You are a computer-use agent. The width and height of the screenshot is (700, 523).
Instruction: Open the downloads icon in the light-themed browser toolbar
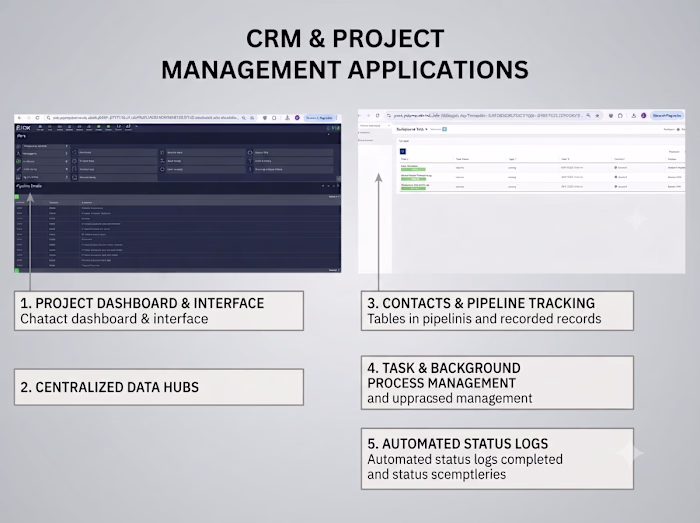click(633, 116)
